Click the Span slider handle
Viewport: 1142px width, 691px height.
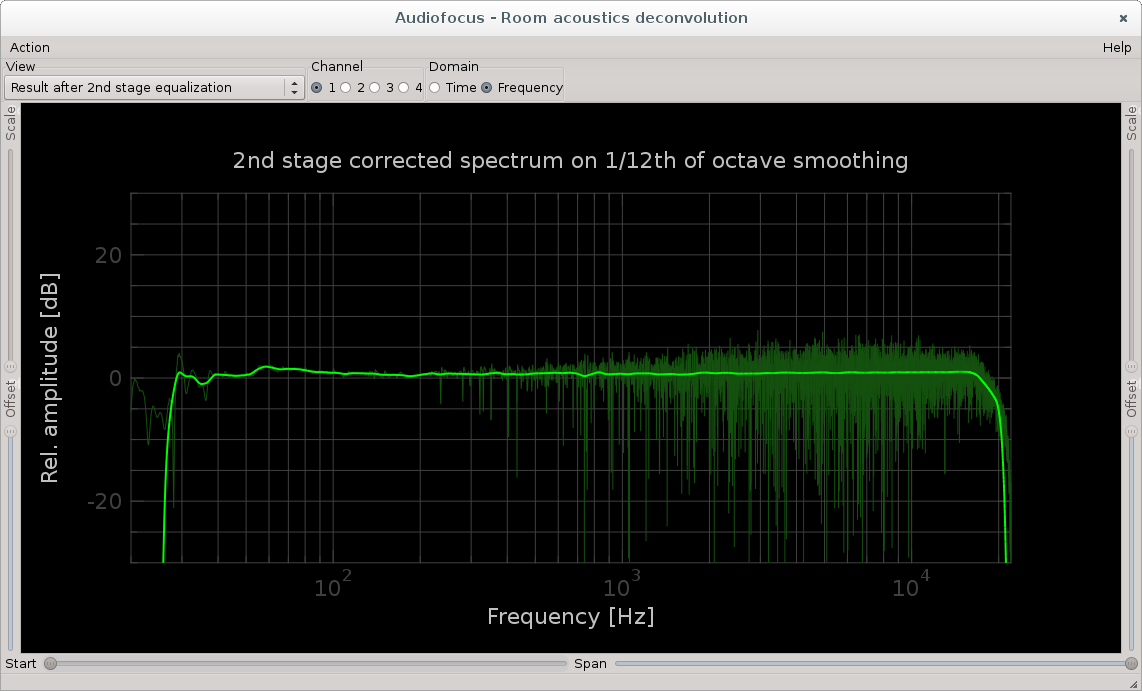1131,663
